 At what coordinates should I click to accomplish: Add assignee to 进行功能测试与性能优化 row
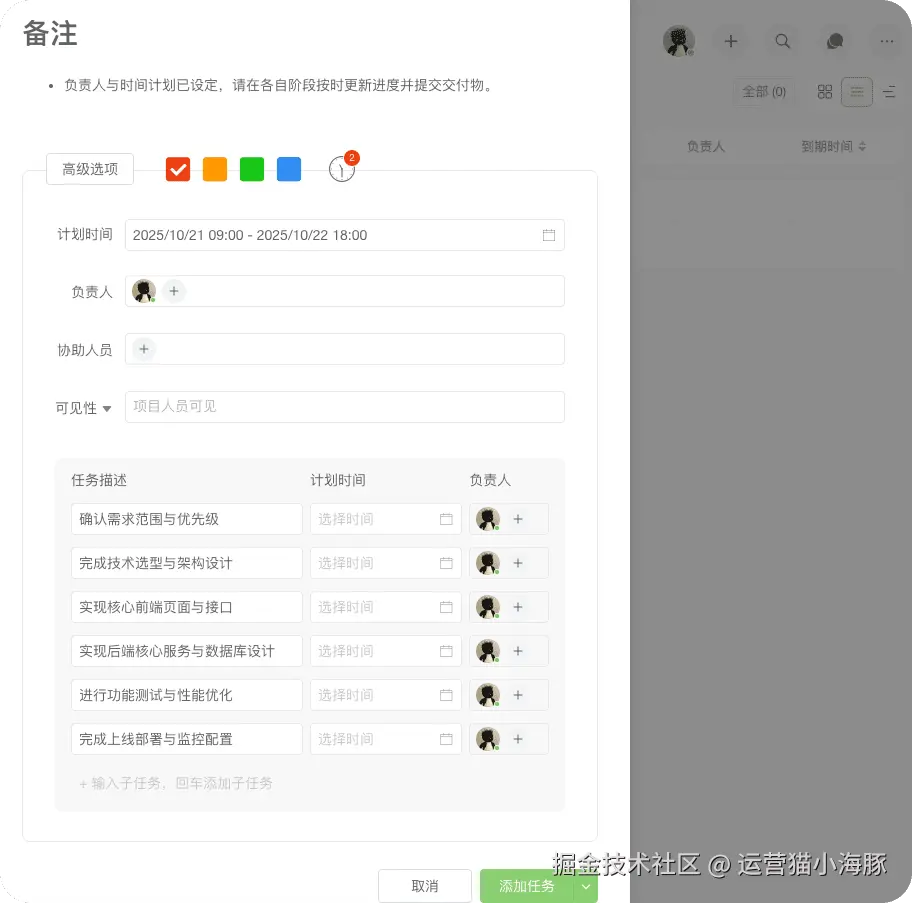pyautogui.click(x=518, y=695)
